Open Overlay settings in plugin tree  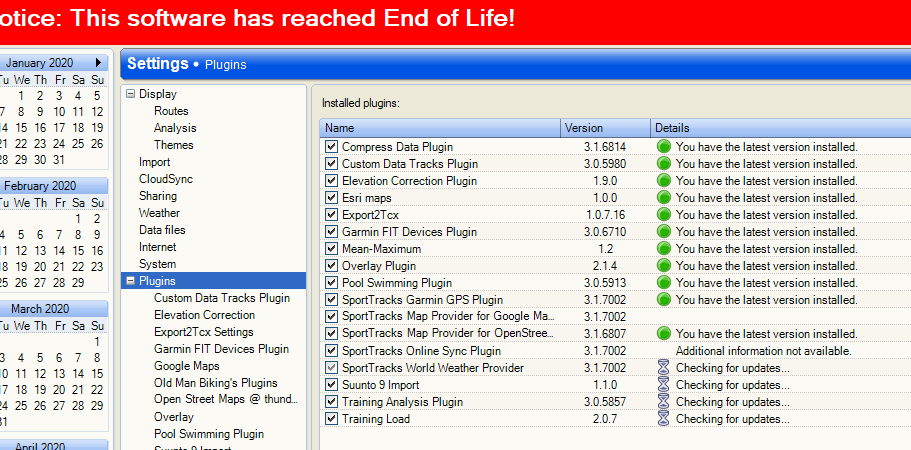click(173, 417)
